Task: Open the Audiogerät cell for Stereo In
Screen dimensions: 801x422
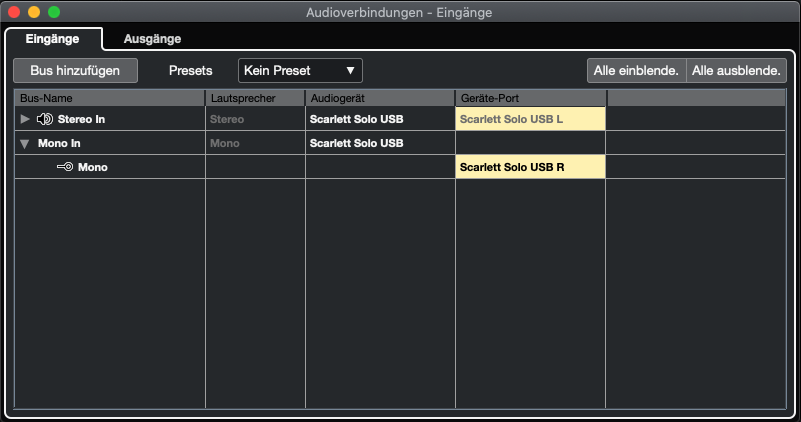Action: [380, 119]
